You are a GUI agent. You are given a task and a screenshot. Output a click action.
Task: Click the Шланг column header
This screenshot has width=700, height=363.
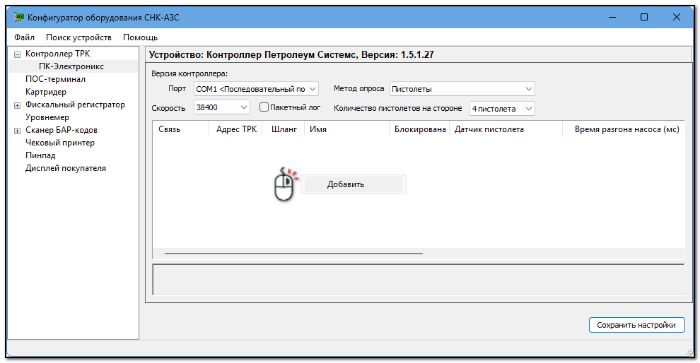284,129
